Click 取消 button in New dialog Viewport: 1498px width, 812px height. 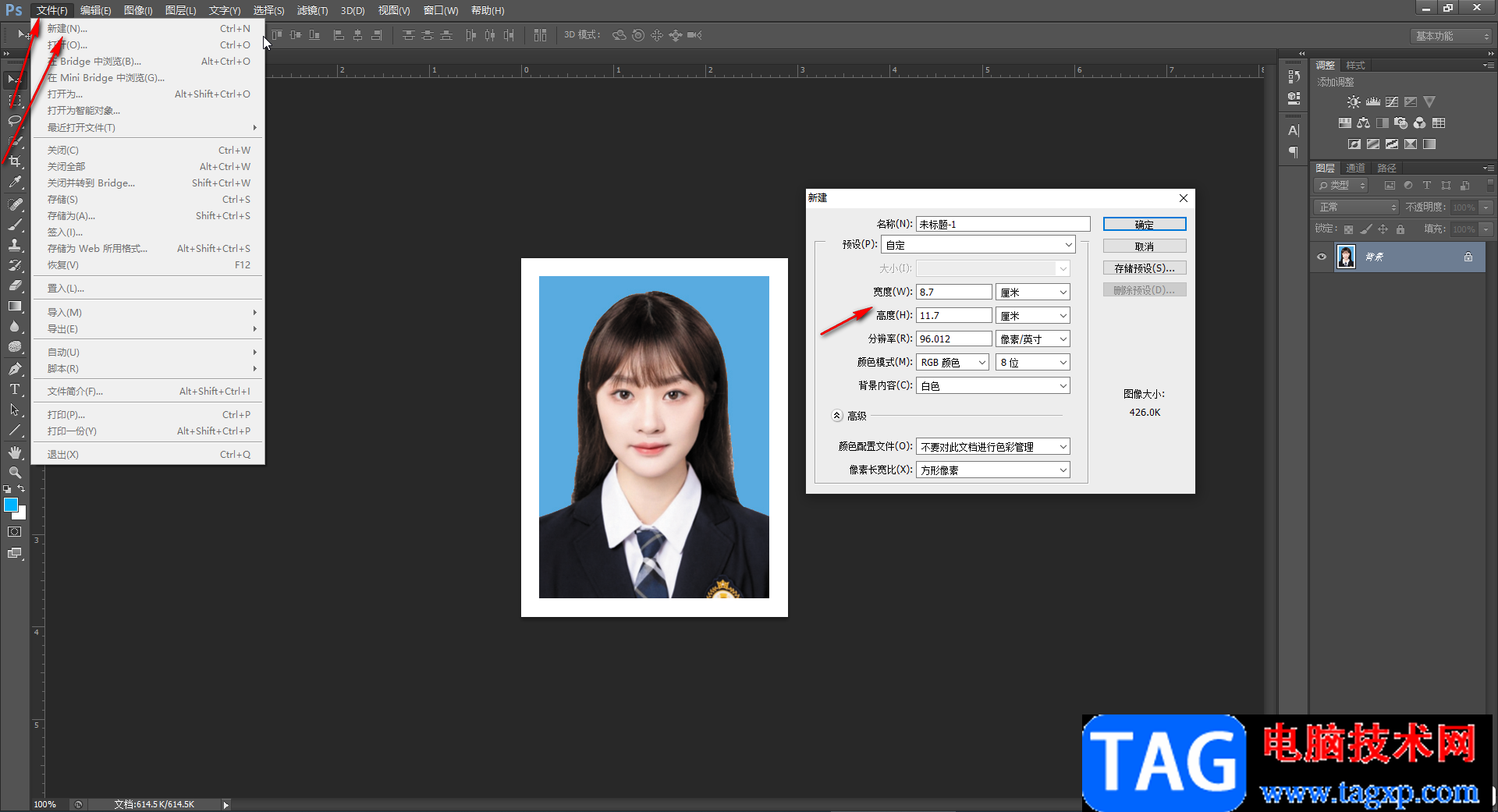[1145, 246]
